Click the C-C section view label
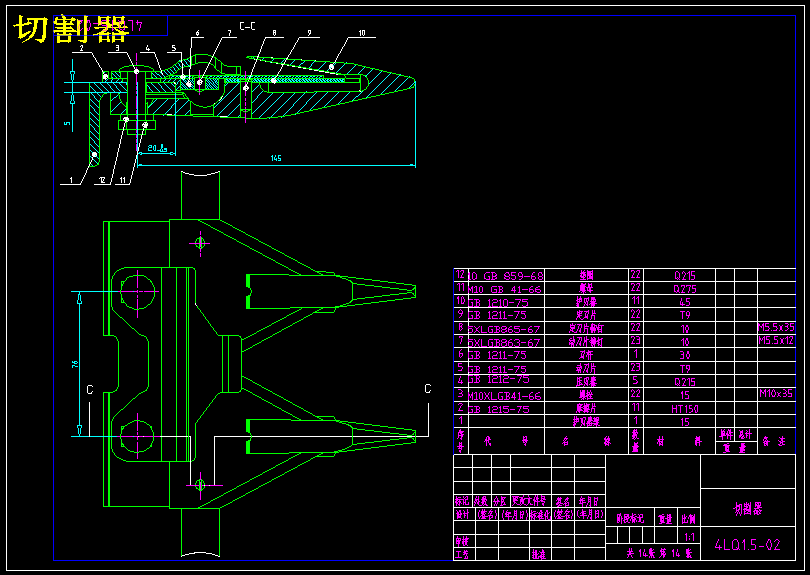Image resolution: width=810 pixels, height=575 pixels. tap(247, 26)
